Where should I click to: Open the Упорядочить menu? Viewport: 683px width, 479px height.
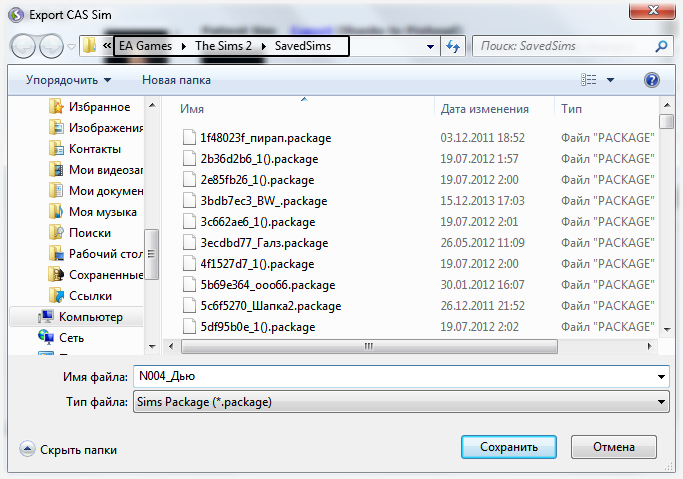coord(68,80)
